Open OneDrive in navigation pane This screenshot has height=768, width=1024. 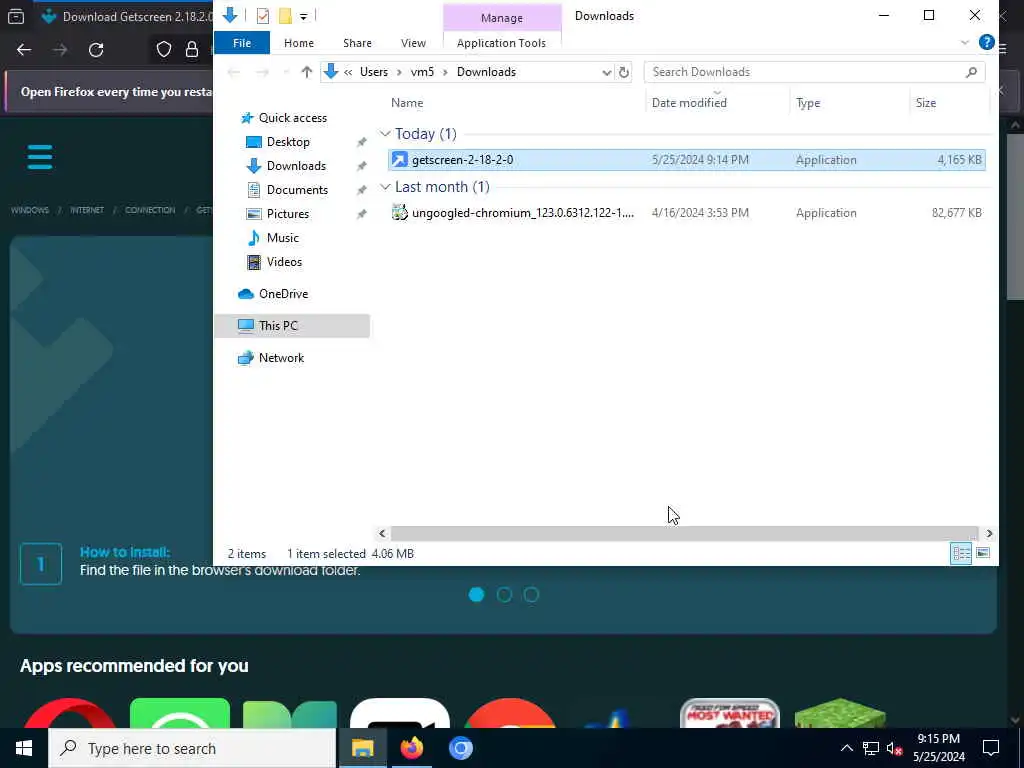point(283,294)
